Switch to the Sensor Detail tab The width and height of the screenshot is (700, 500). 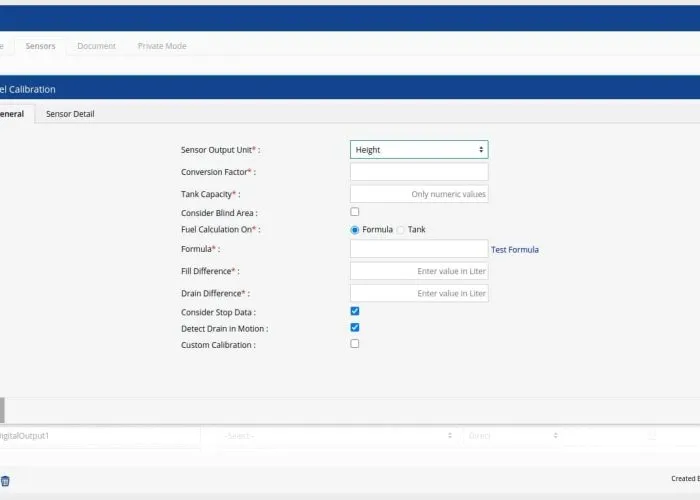click(70, 114)
